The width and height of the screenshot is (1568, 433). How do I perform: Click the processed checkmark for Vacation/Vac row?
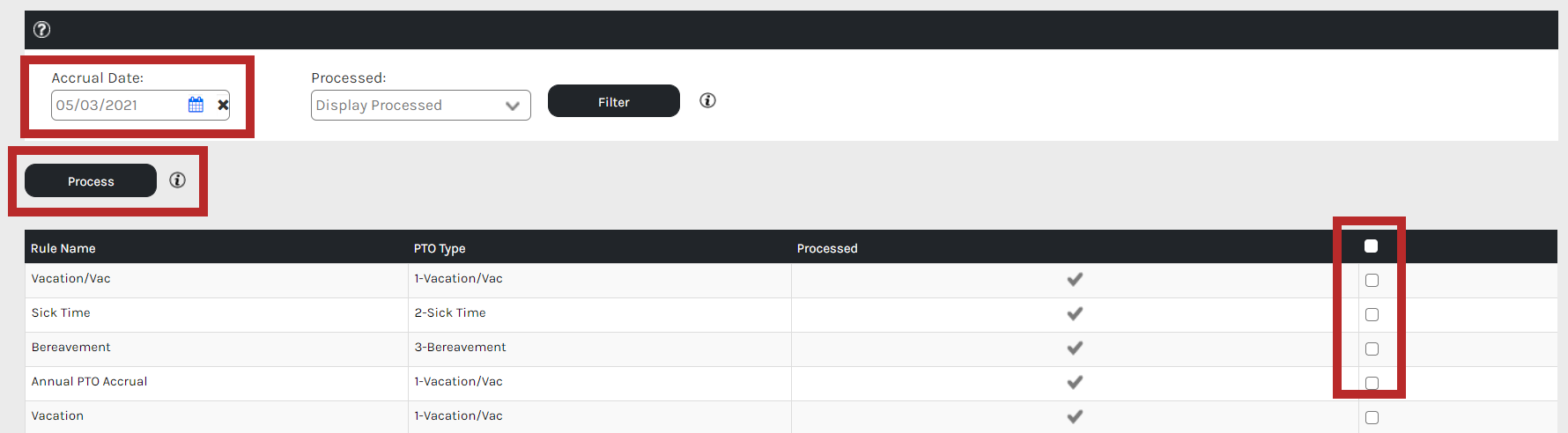[1075, 279]
